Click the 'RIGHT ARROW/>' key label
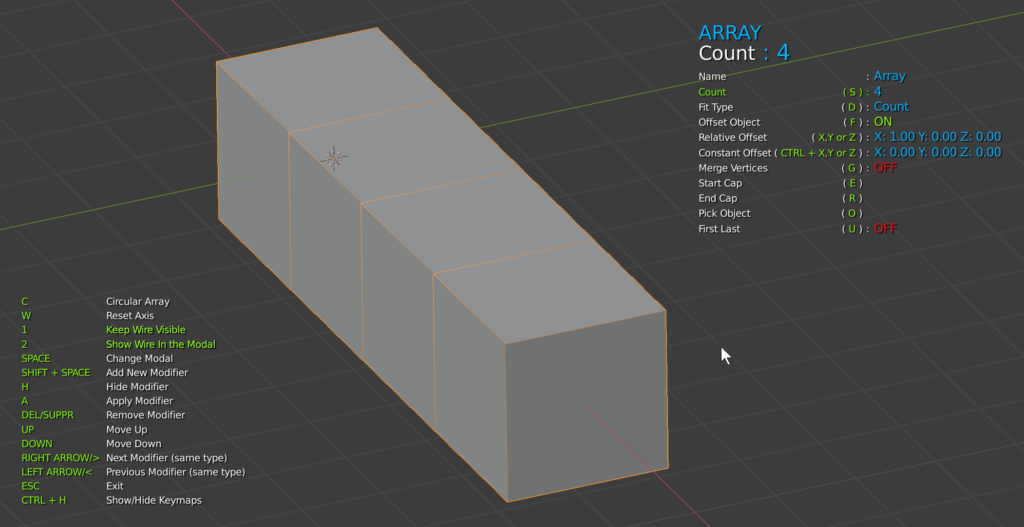This screenshot has width=1024, height=527. [x=60, y=458]
